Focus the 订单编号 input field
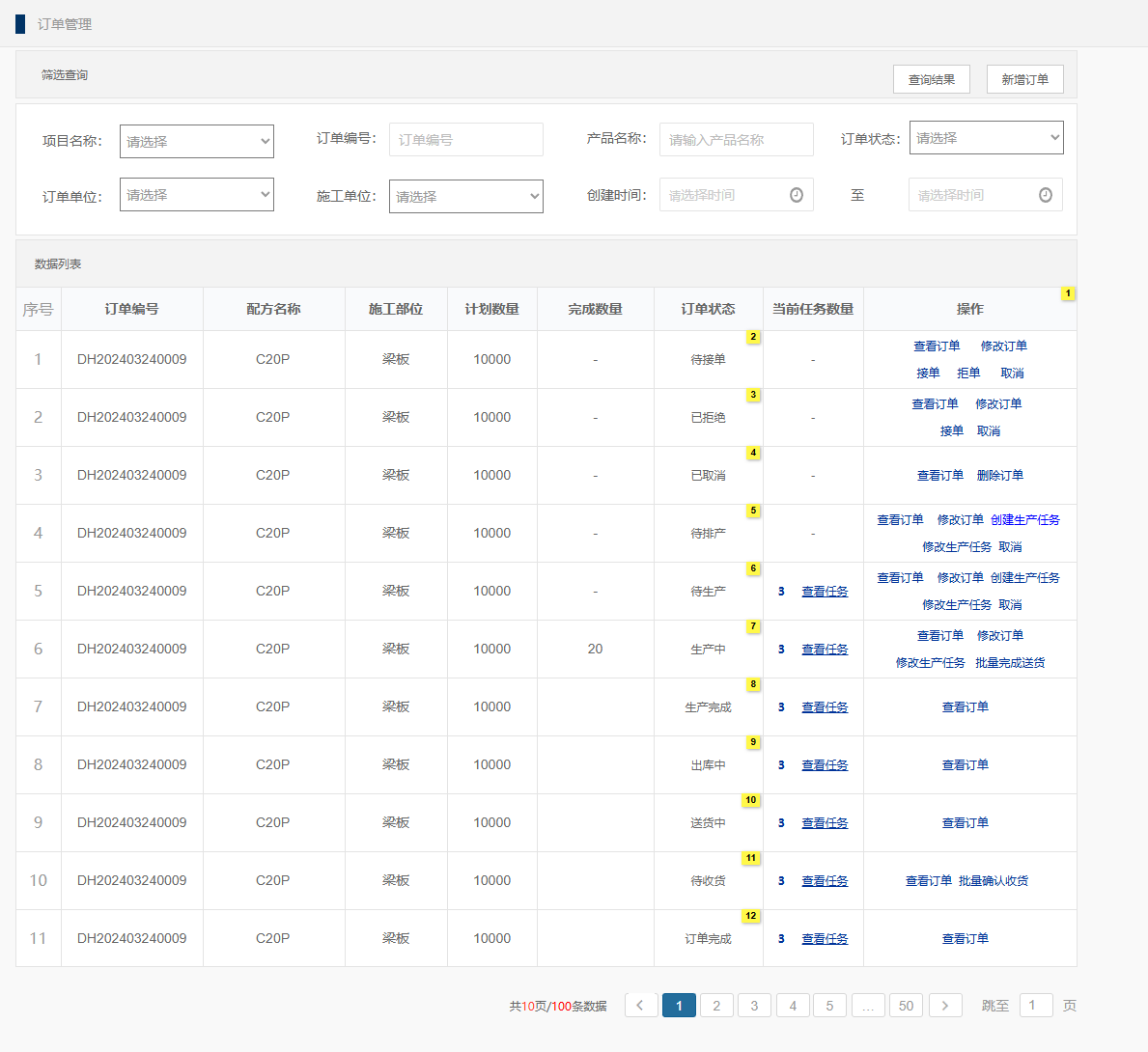The height and width of the screenshot is (1052, 1148). coord(466,140)
